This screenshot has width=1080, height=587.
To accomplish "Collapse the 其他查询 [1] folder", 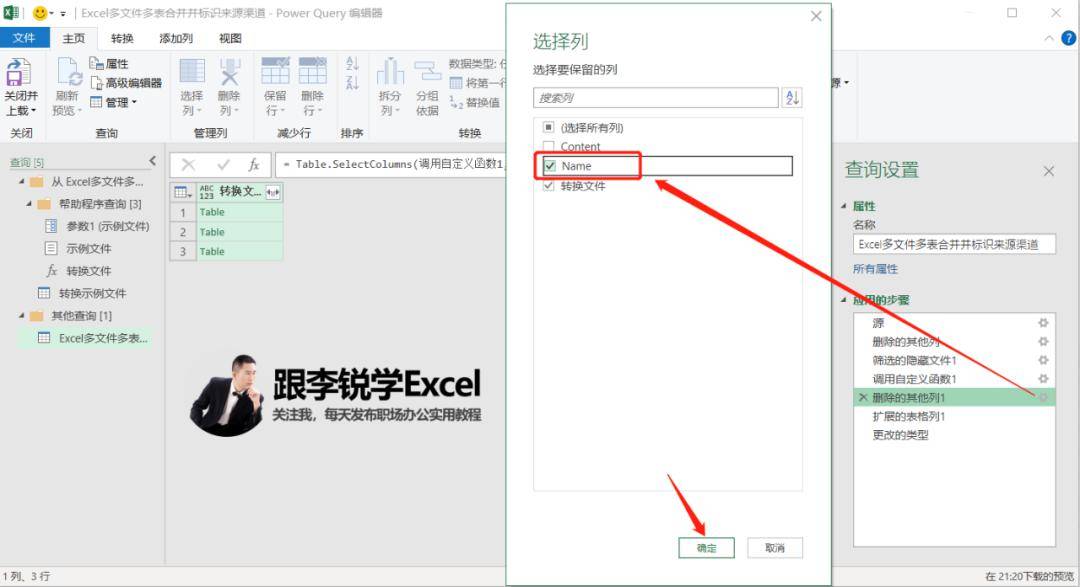I will (21, 316).
